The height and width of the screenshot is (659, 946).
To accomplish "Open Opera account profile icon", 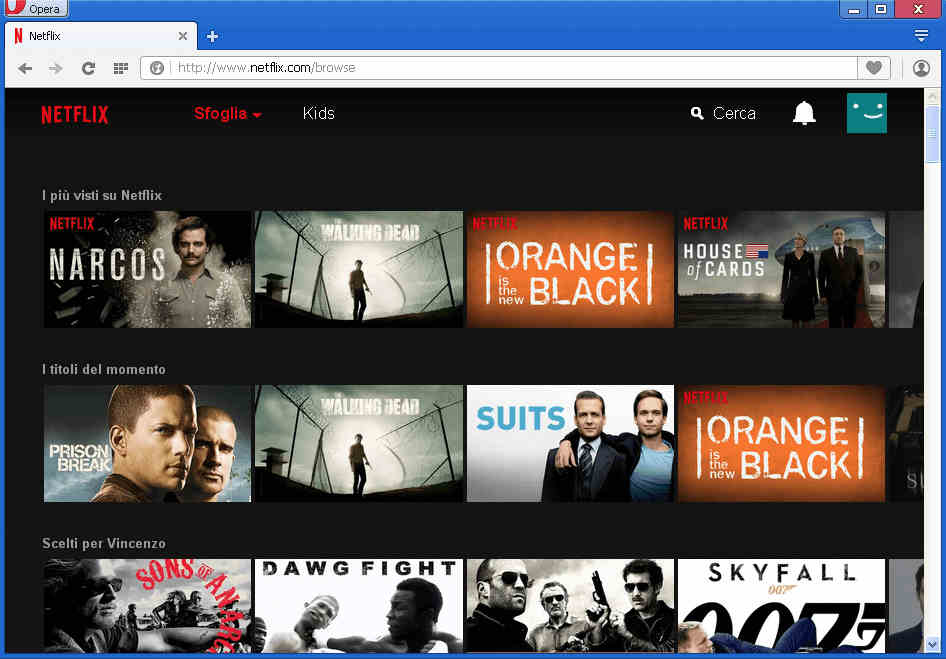I will tap(921, 68).
